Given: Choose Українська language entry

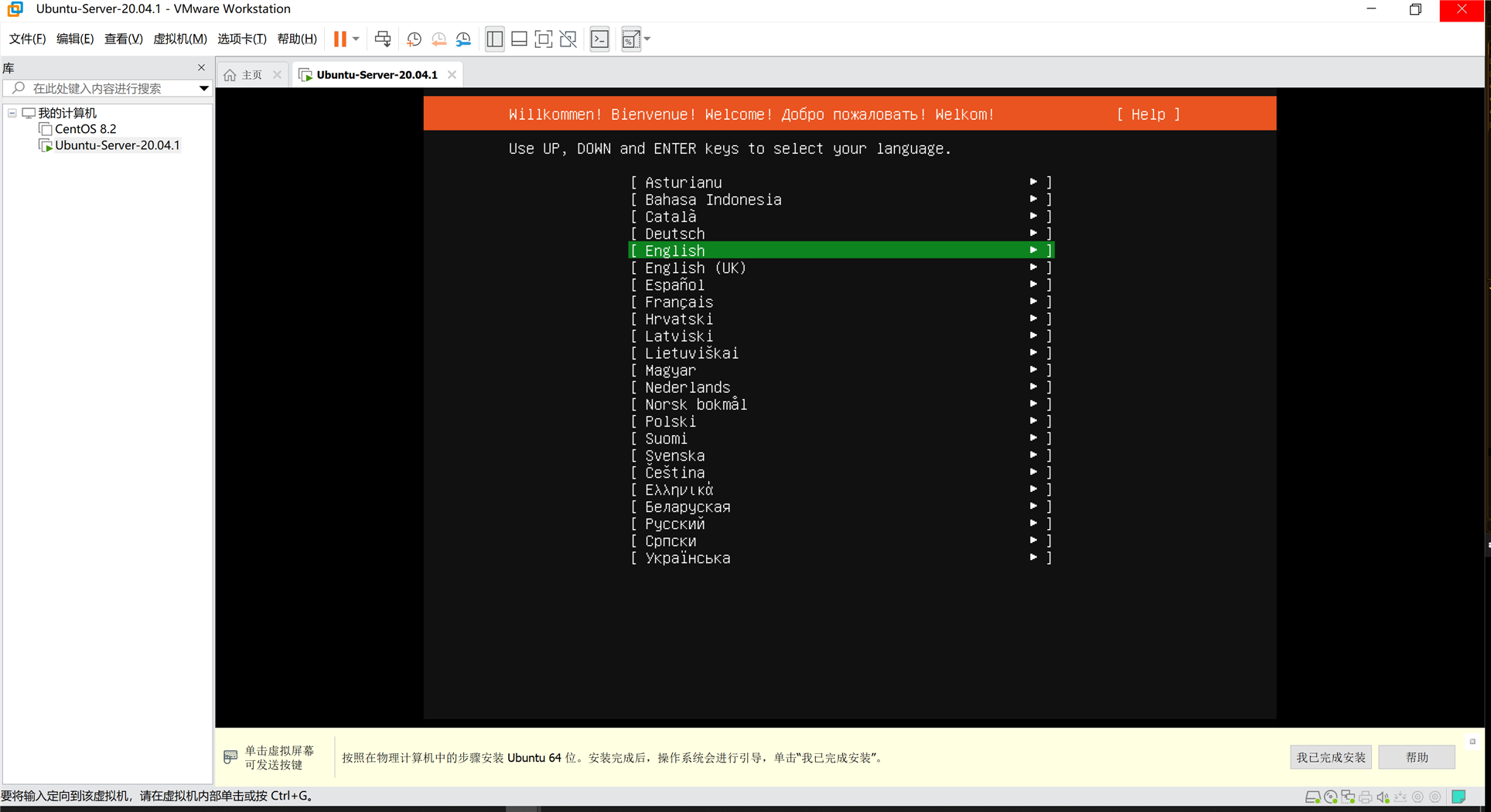Looking at the screenshot, I should point(841,558).
